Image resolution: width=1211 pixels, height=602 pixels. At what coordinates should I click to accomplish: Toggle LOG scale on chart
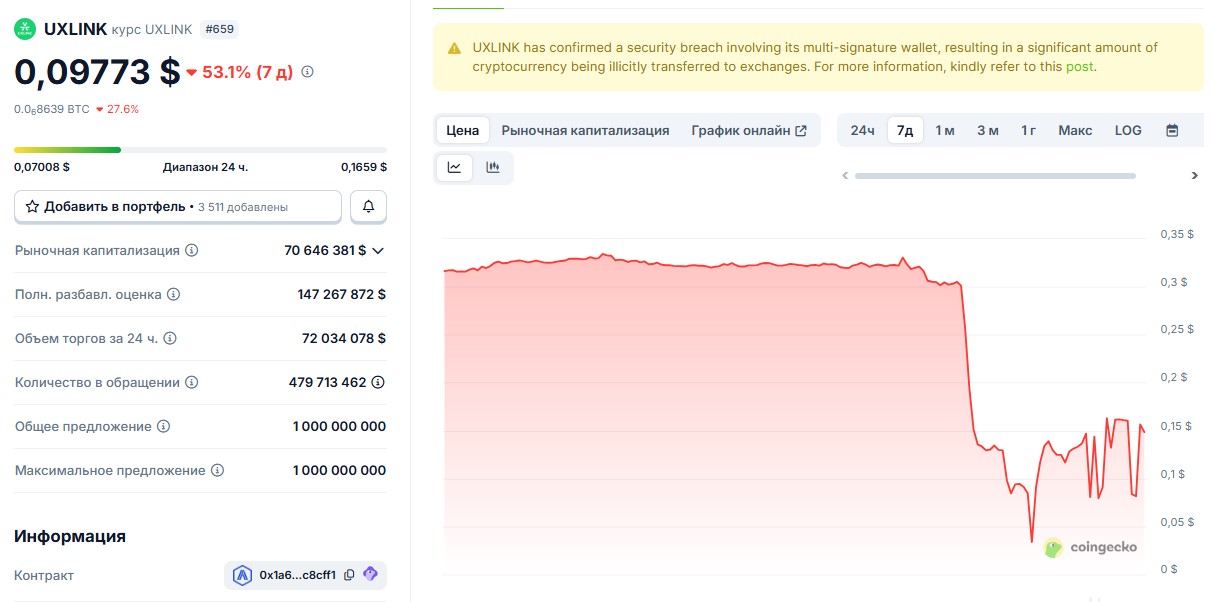pyautogui.click(x=1128, y=130)
